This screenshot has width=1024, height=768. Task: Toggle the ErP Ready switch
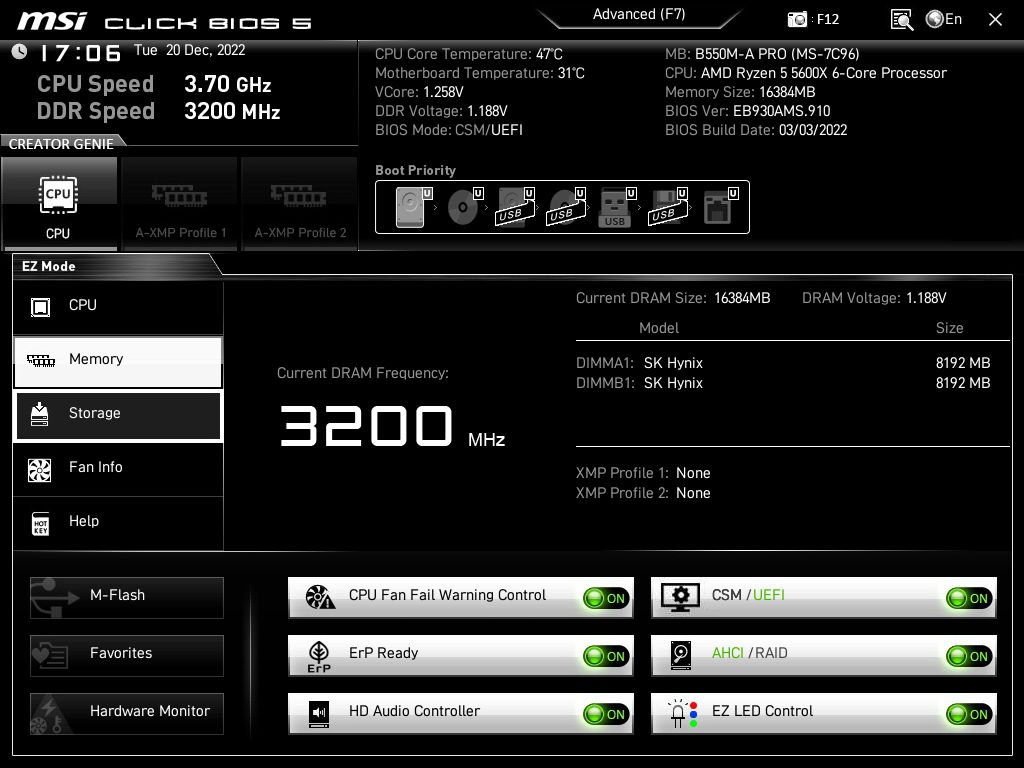pos(606,656)
